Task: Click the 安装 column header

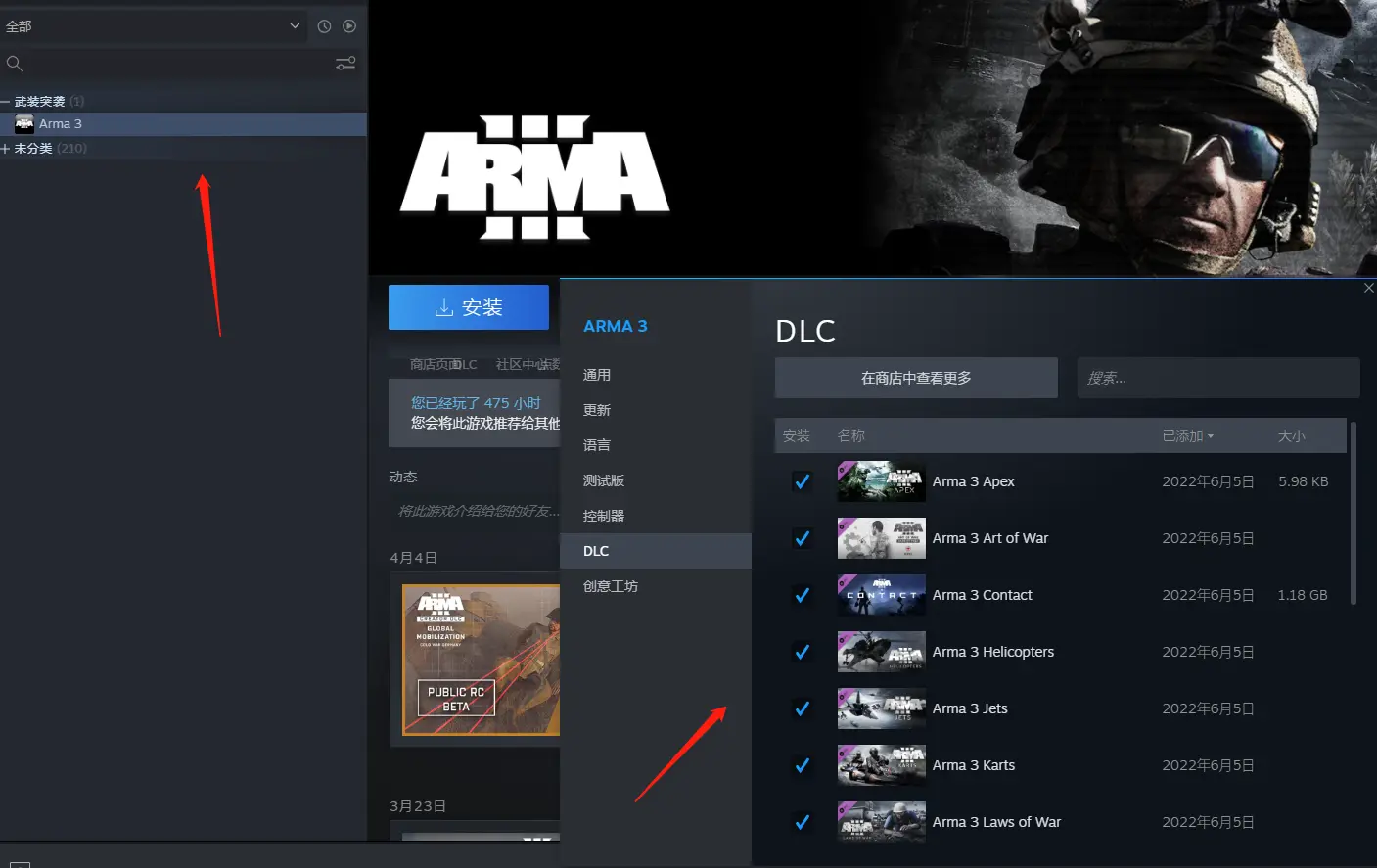Action: coord(797,436)
